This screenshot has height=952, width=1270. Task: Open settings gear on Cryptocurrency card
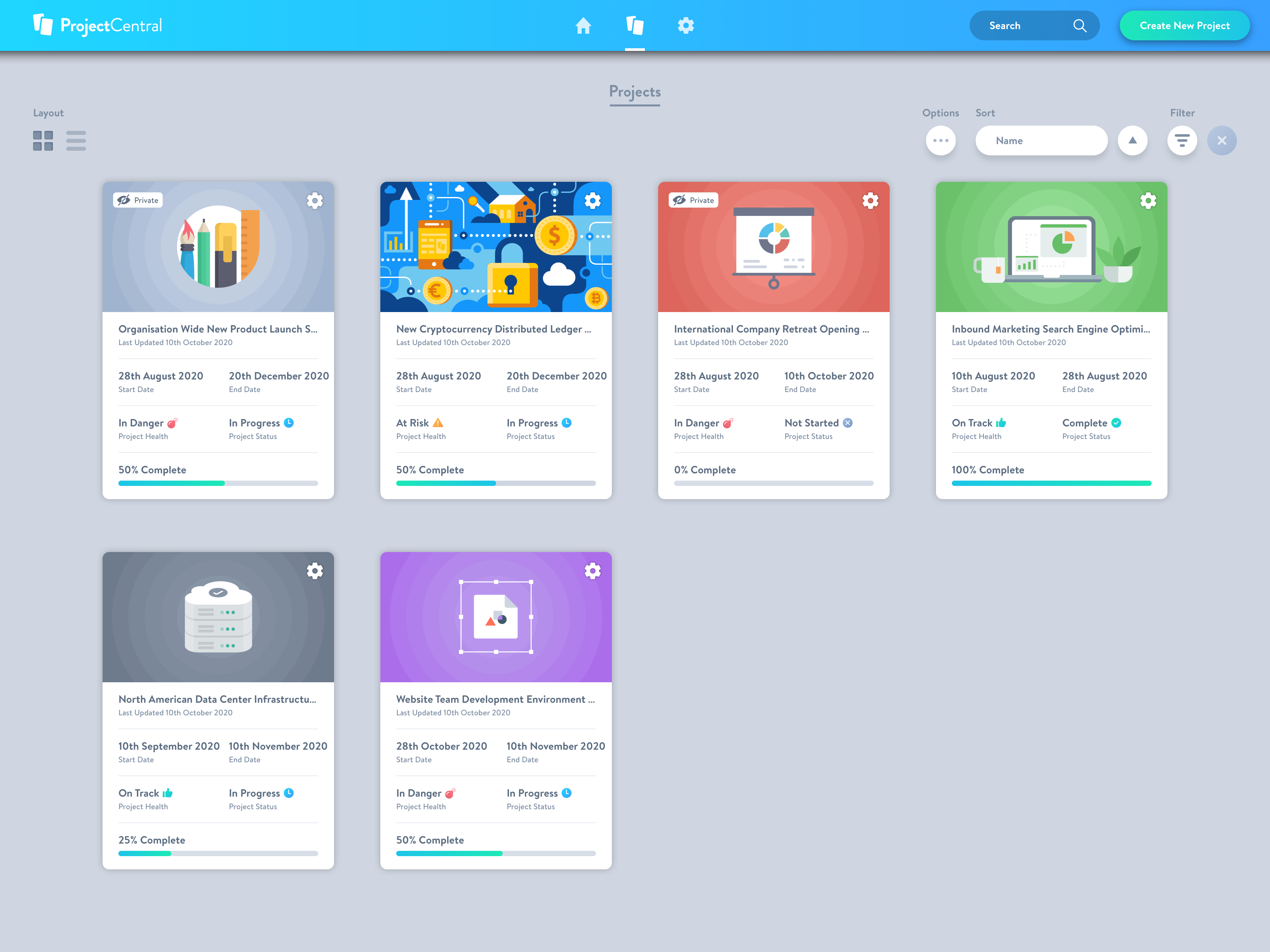click(x=593, y=200)
